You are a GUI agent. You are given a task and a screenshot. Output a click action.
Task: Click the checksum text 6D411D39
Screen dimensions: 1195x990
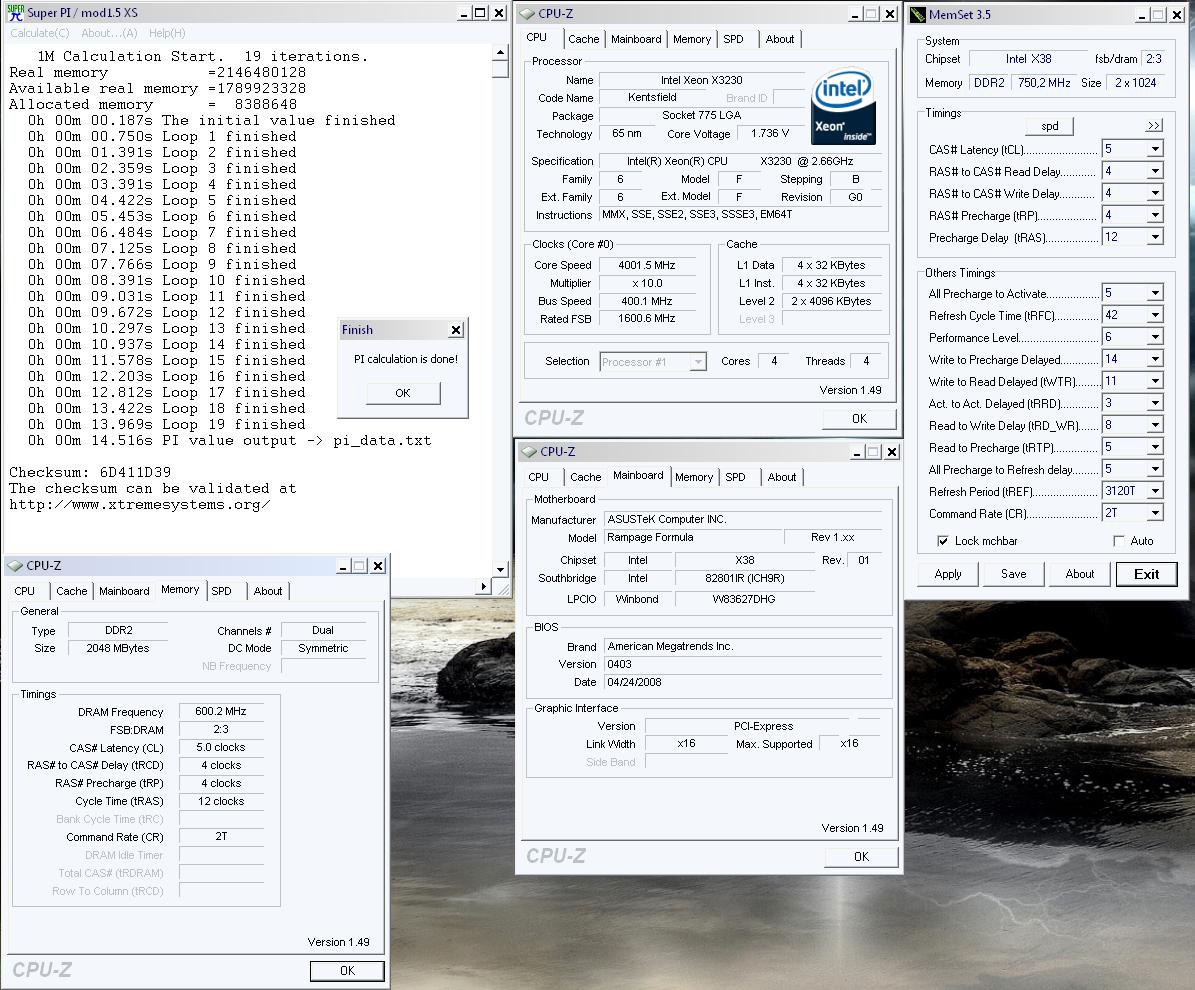point(135,473)
